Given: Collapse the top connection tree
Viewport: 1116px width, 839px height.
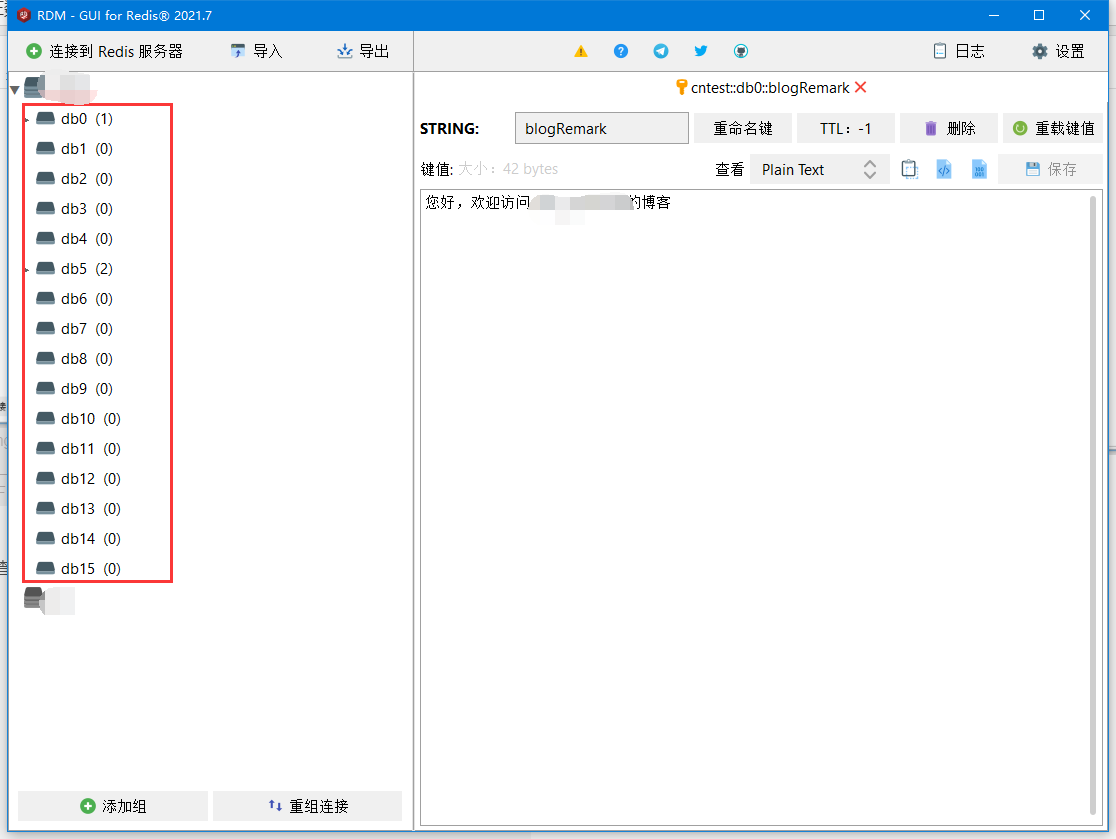Looking at the screenshot, I should pyautogui.click(x=14, y=87).
